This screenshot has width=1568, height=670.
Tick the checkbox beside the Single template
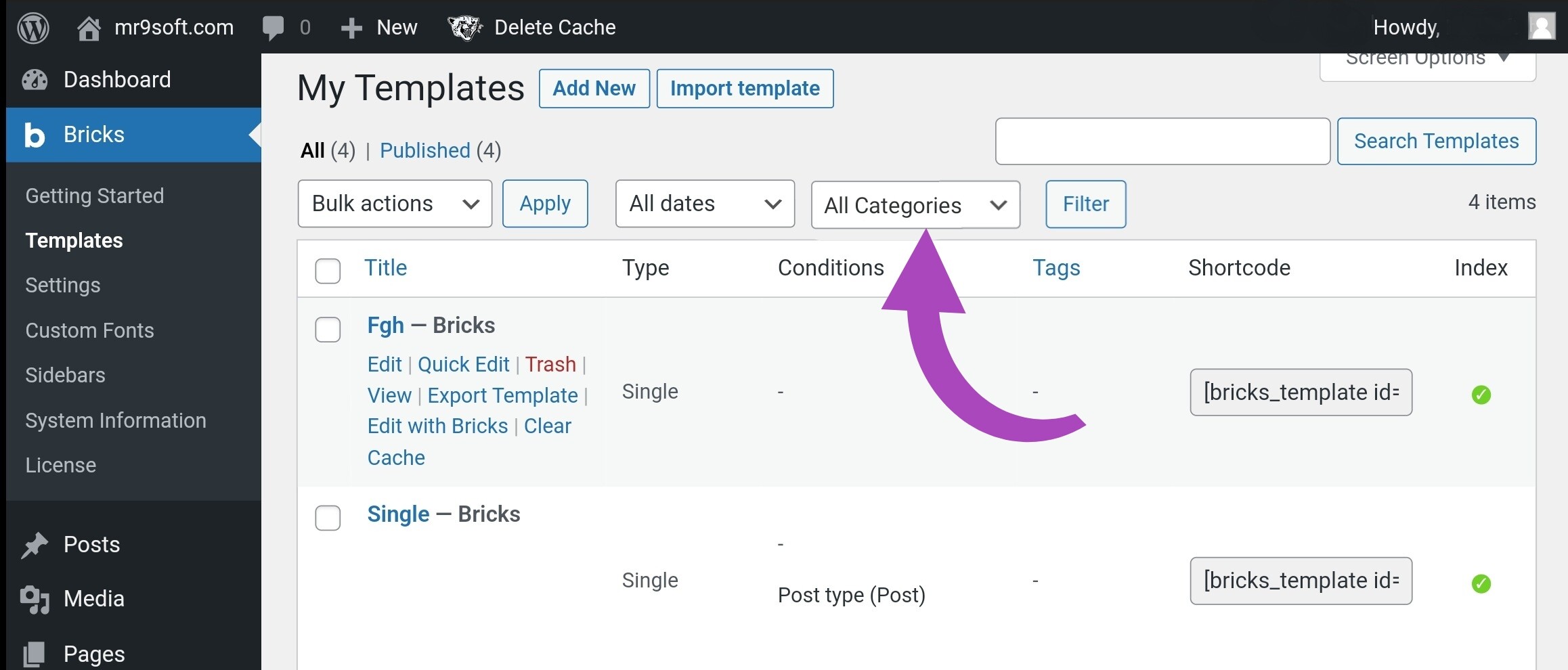(328, 518)
